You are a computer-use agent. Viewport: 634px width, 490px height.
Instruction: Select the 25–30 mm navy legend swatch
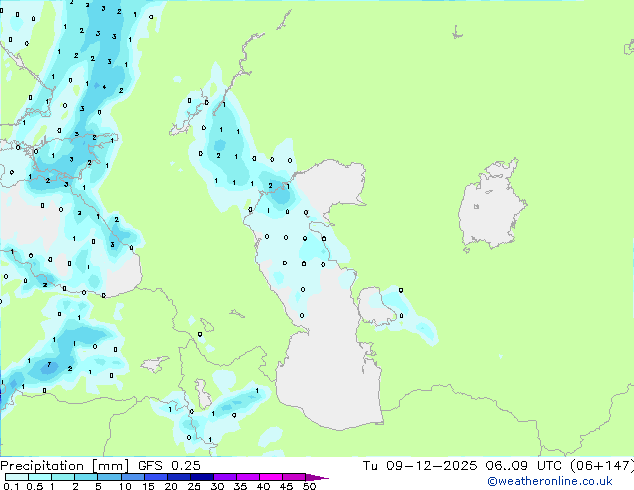click(x=201, y=477)
